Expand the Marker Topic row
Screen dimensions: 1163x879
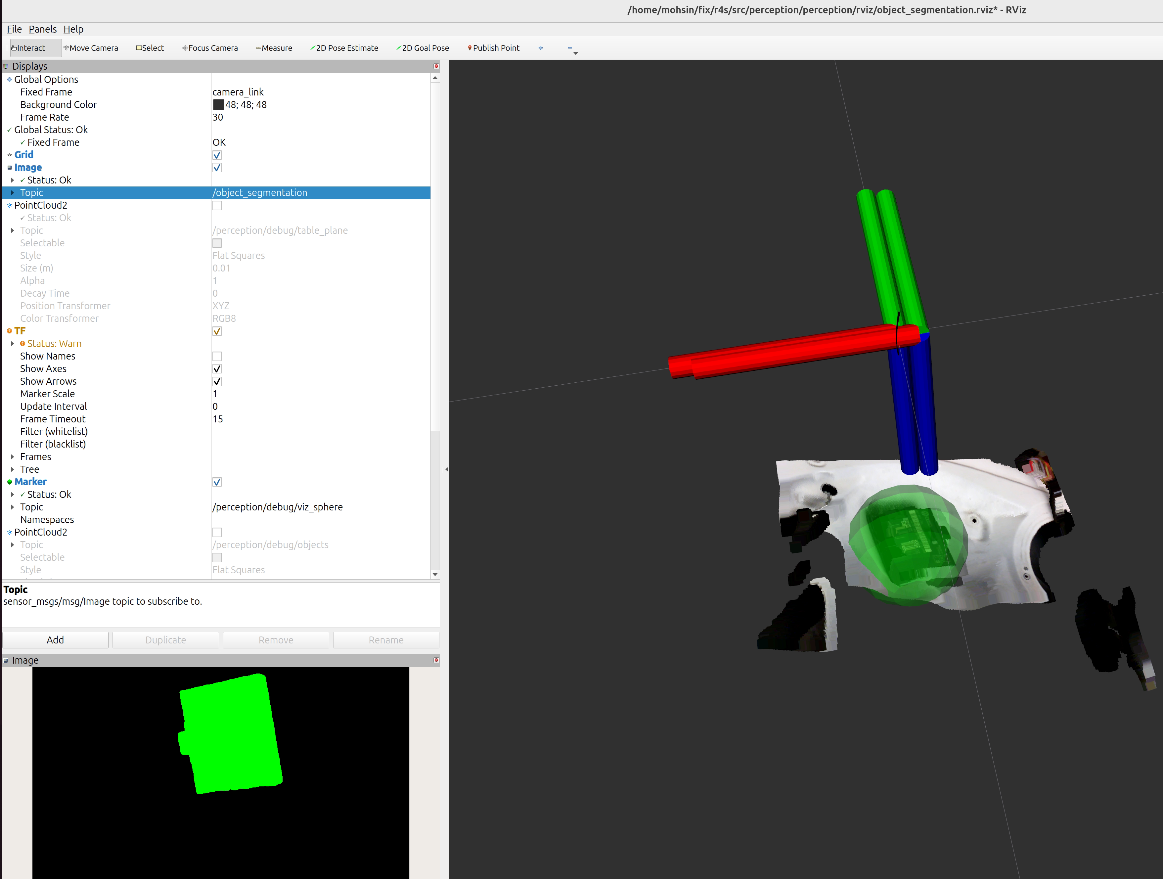pos(12,507)
